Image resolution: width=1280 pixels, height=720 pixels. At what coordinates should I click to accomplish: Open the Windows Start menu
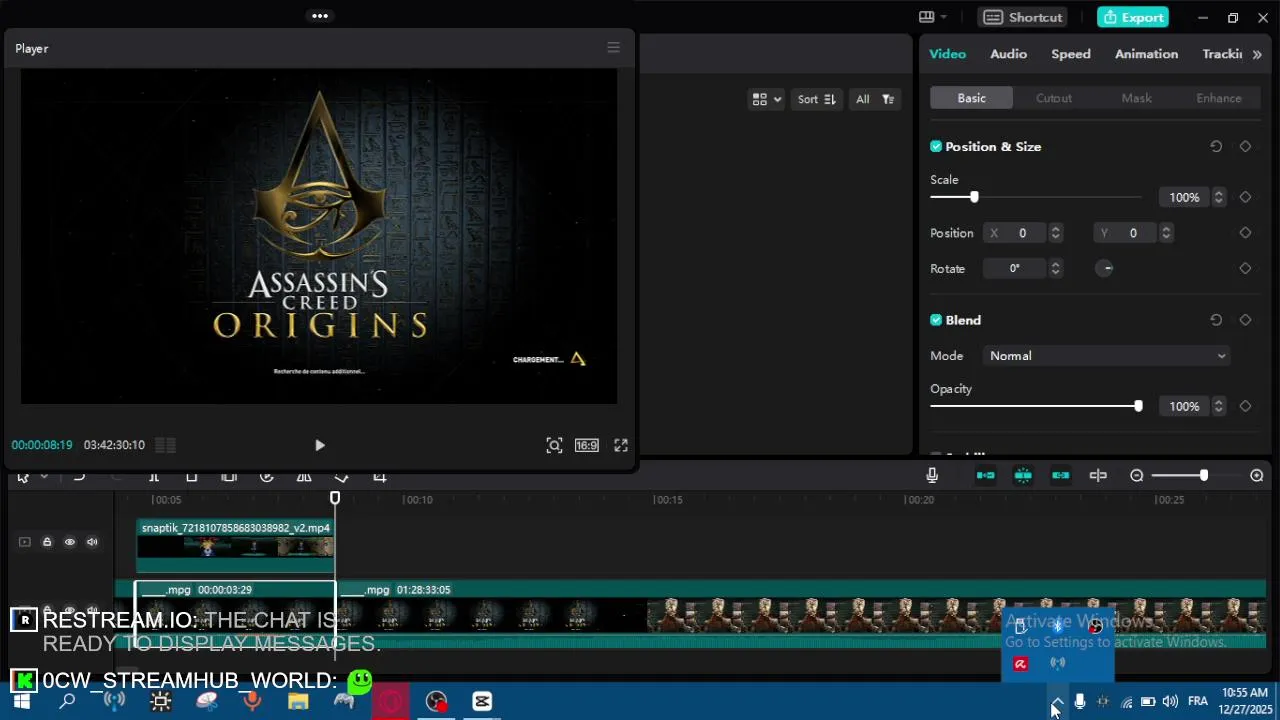[x=21, y=701]
